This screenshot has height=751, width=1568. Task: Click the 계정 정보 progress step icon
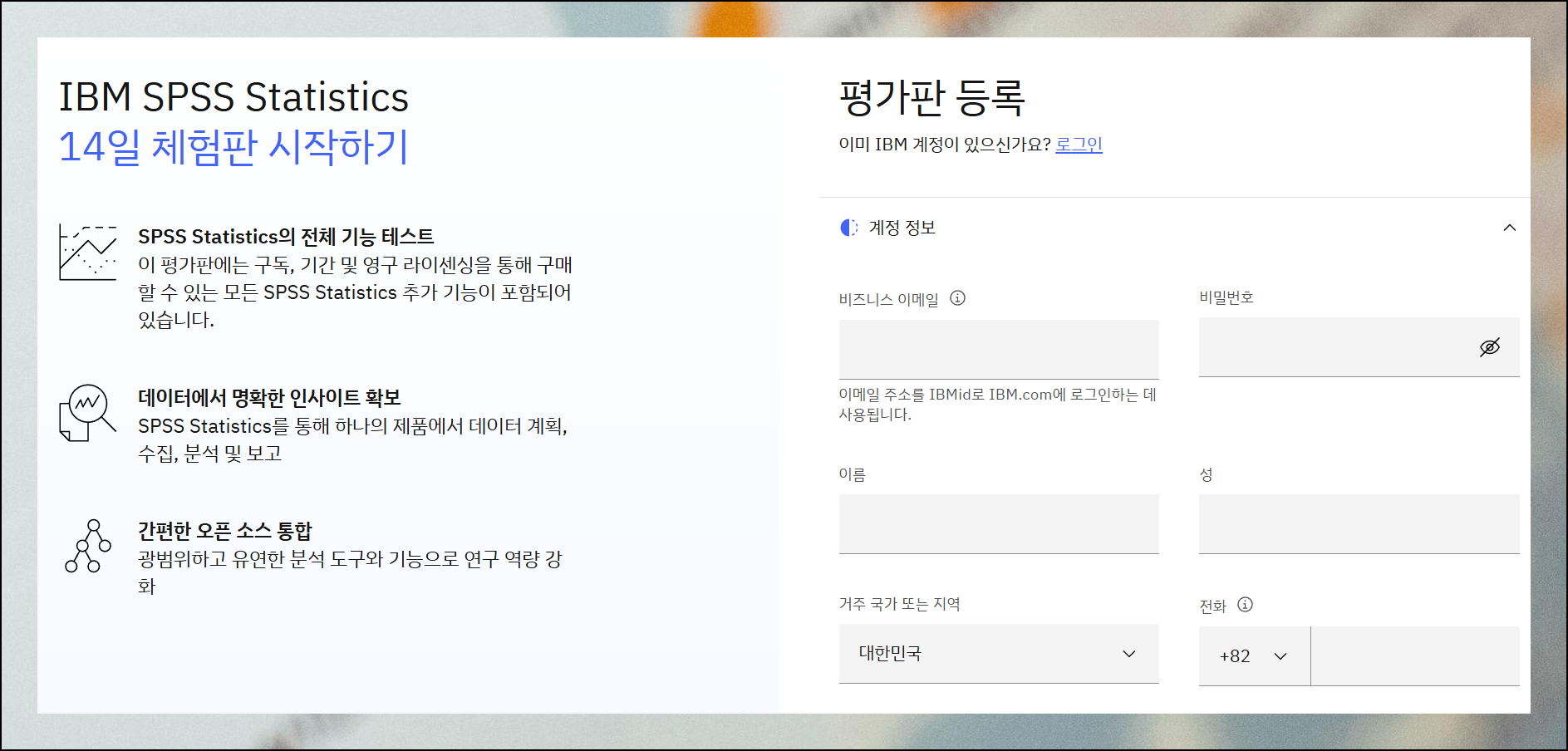[848, 228]
